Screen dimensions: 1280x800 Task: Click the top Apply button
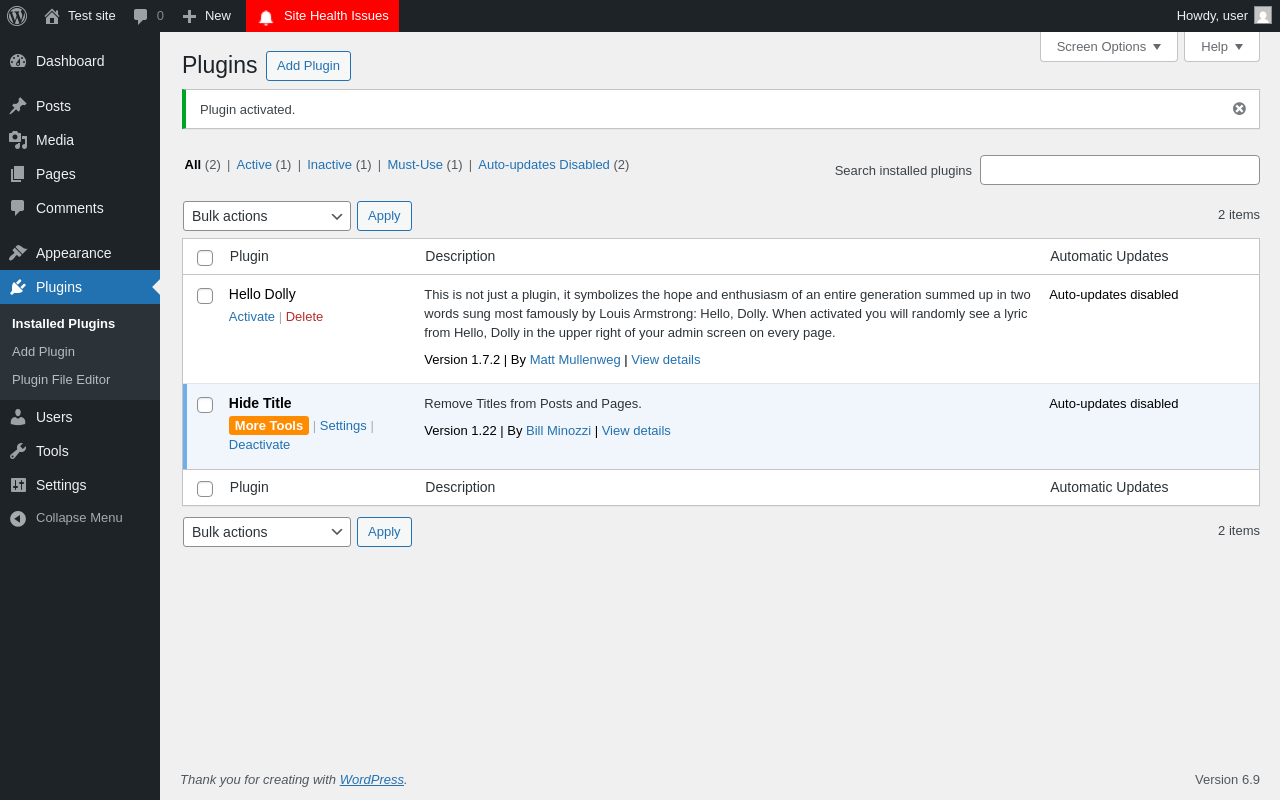(x=384, y=216)
